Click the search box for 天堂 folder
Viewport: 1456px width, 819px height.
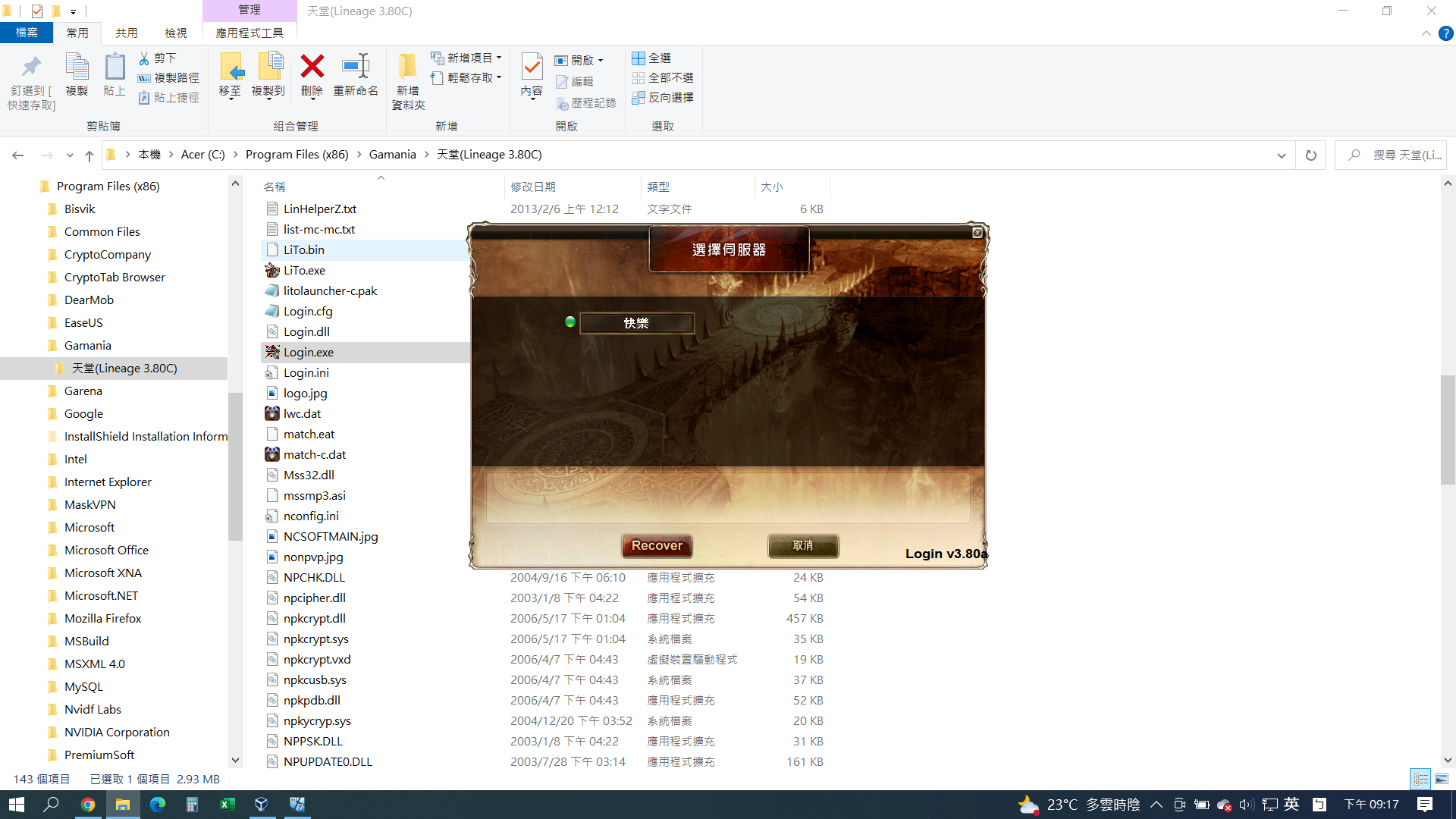pos(1392,155)
